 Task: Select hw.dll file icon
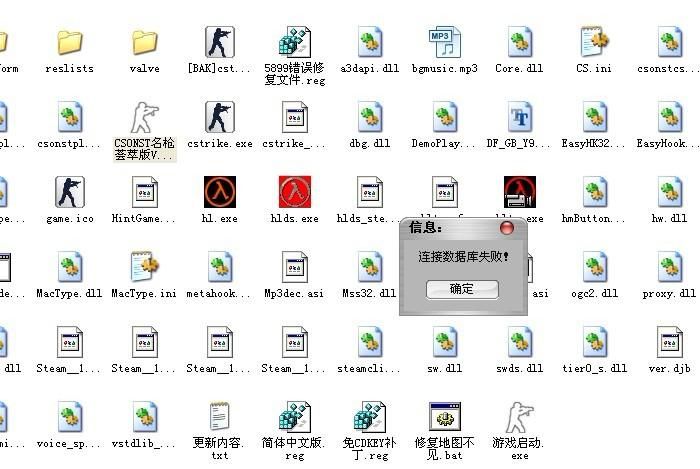coord(670,192)
